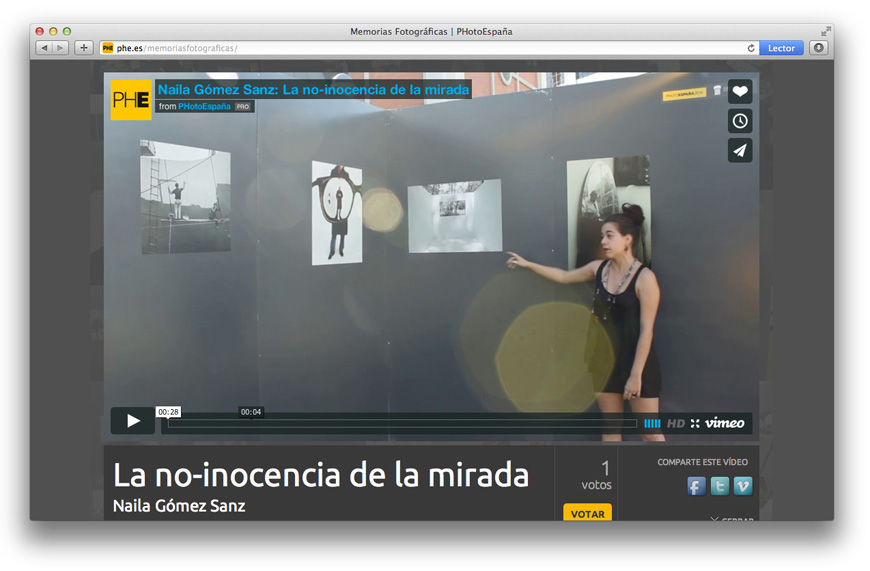Seek within the video progress bar

pos(400,423)
